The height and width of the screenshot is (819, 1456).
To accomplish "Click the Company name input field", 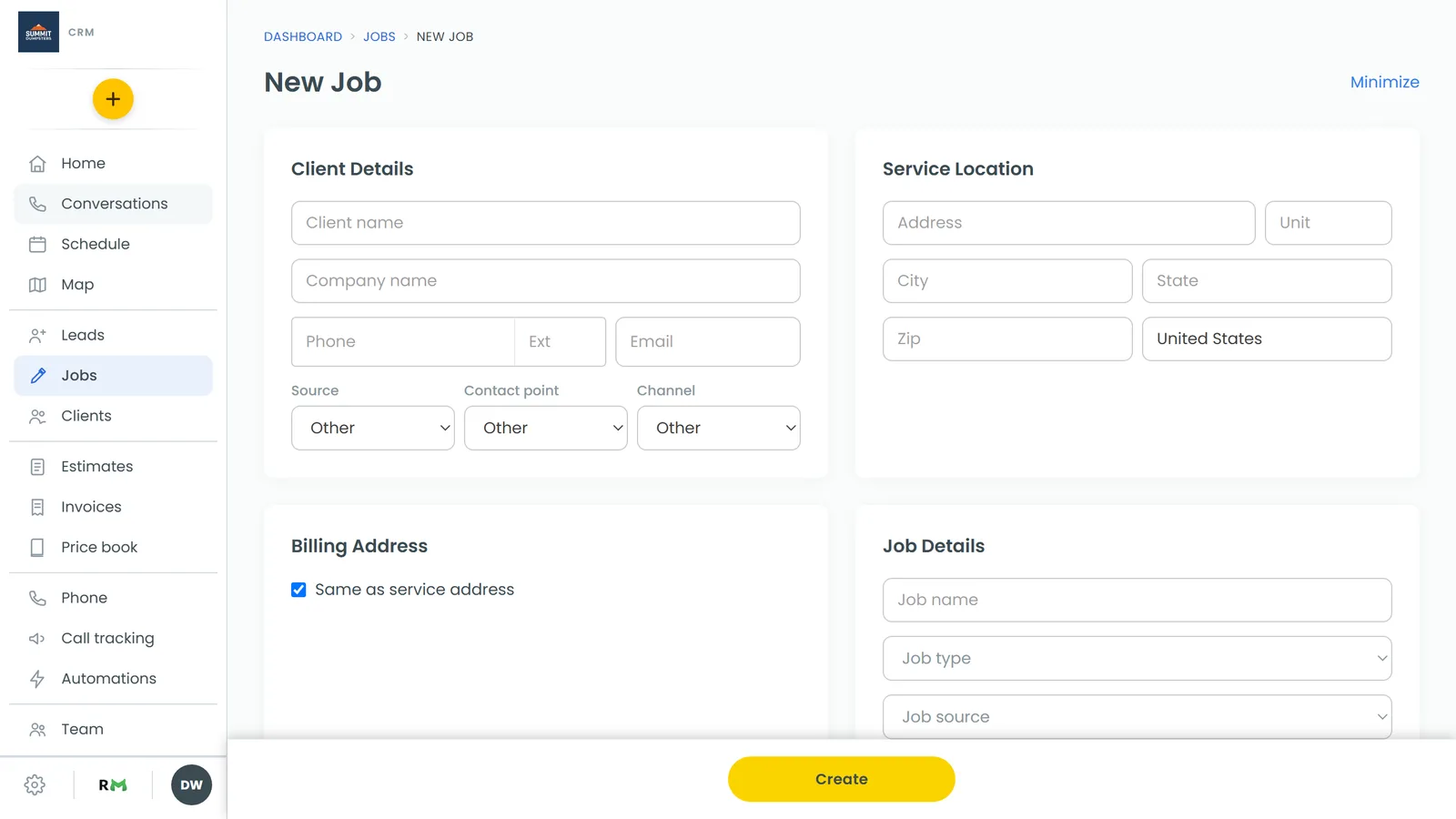I will (x=546, y=281).
